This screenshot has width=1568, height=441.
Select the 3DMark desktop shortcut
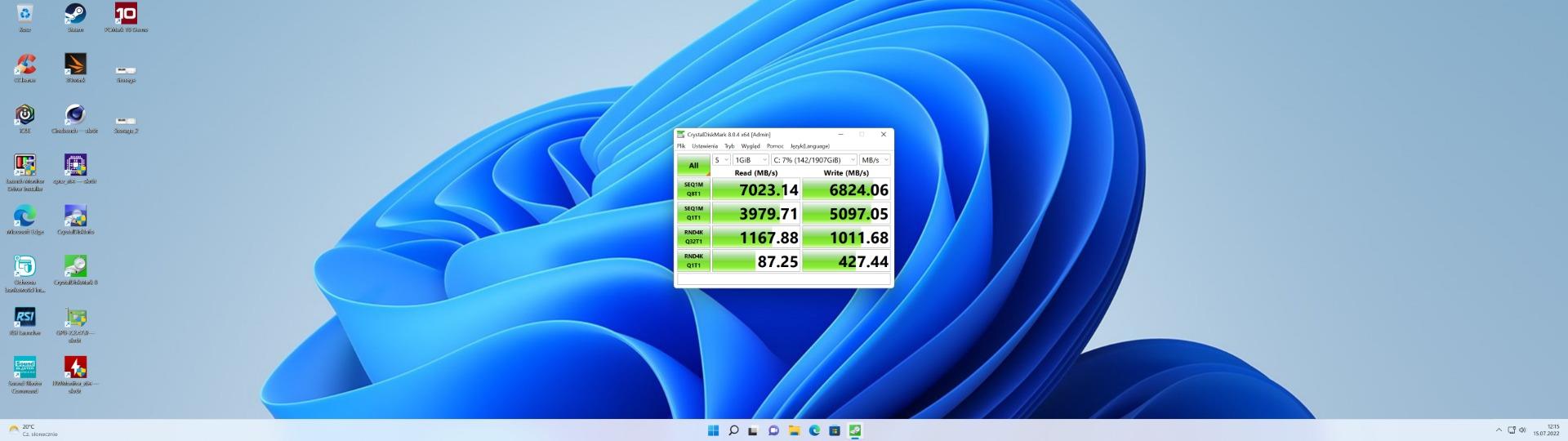75,65
